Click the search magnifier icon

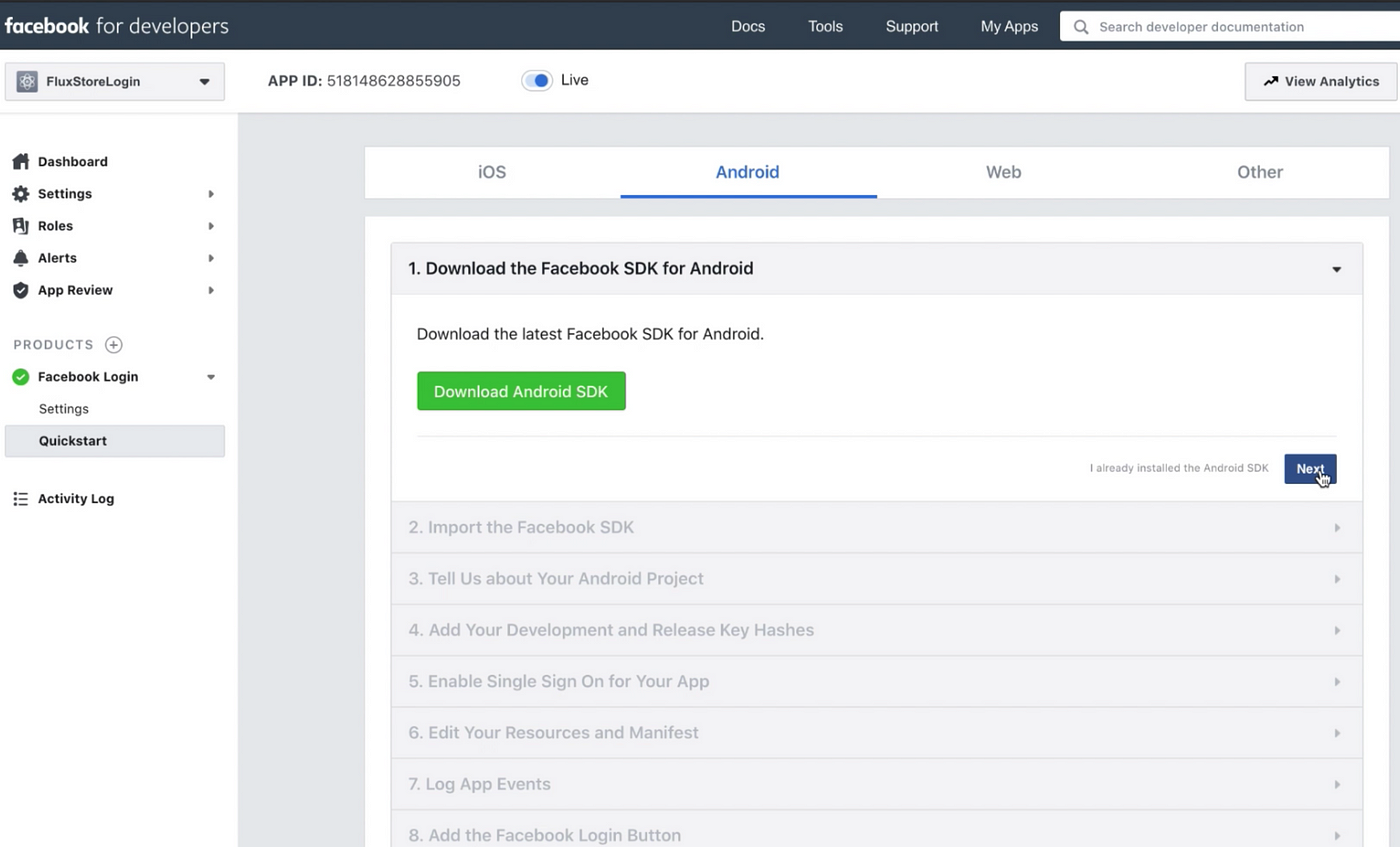pos(1081,27)
